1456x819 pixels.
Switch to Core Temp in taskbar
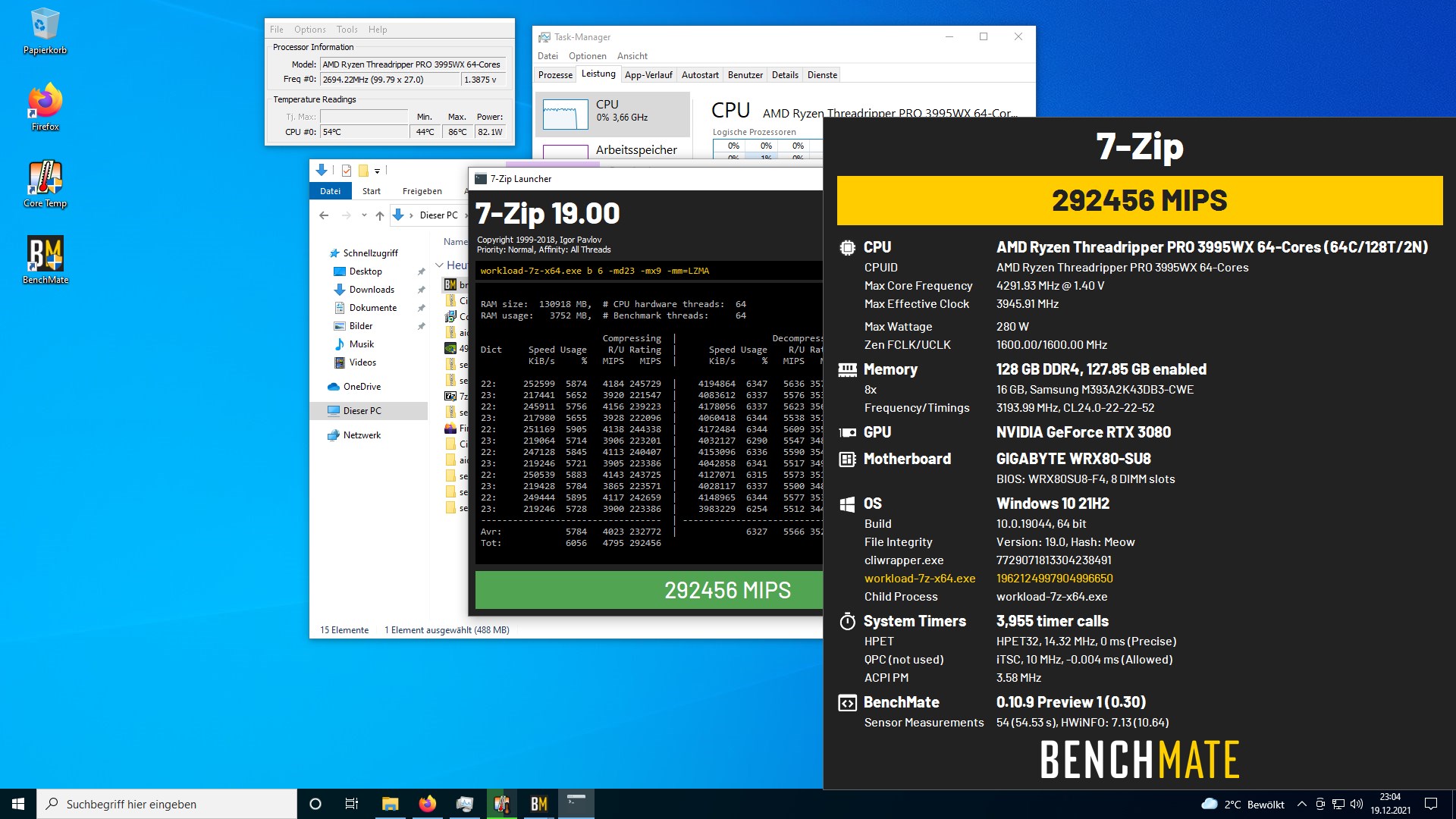(502, 804)
